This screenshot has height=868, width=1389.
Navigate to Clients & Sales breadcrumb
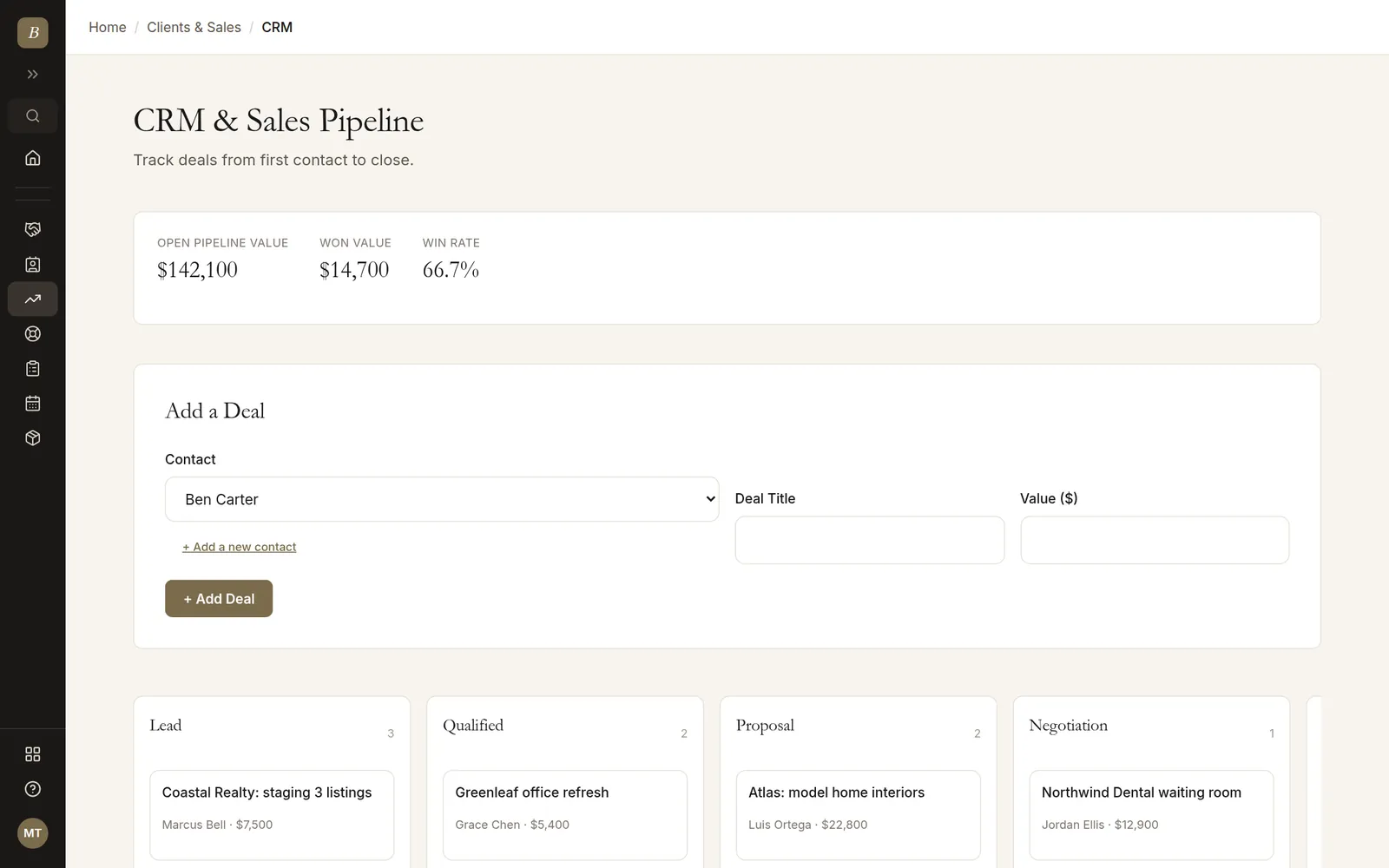pos(194,27)
